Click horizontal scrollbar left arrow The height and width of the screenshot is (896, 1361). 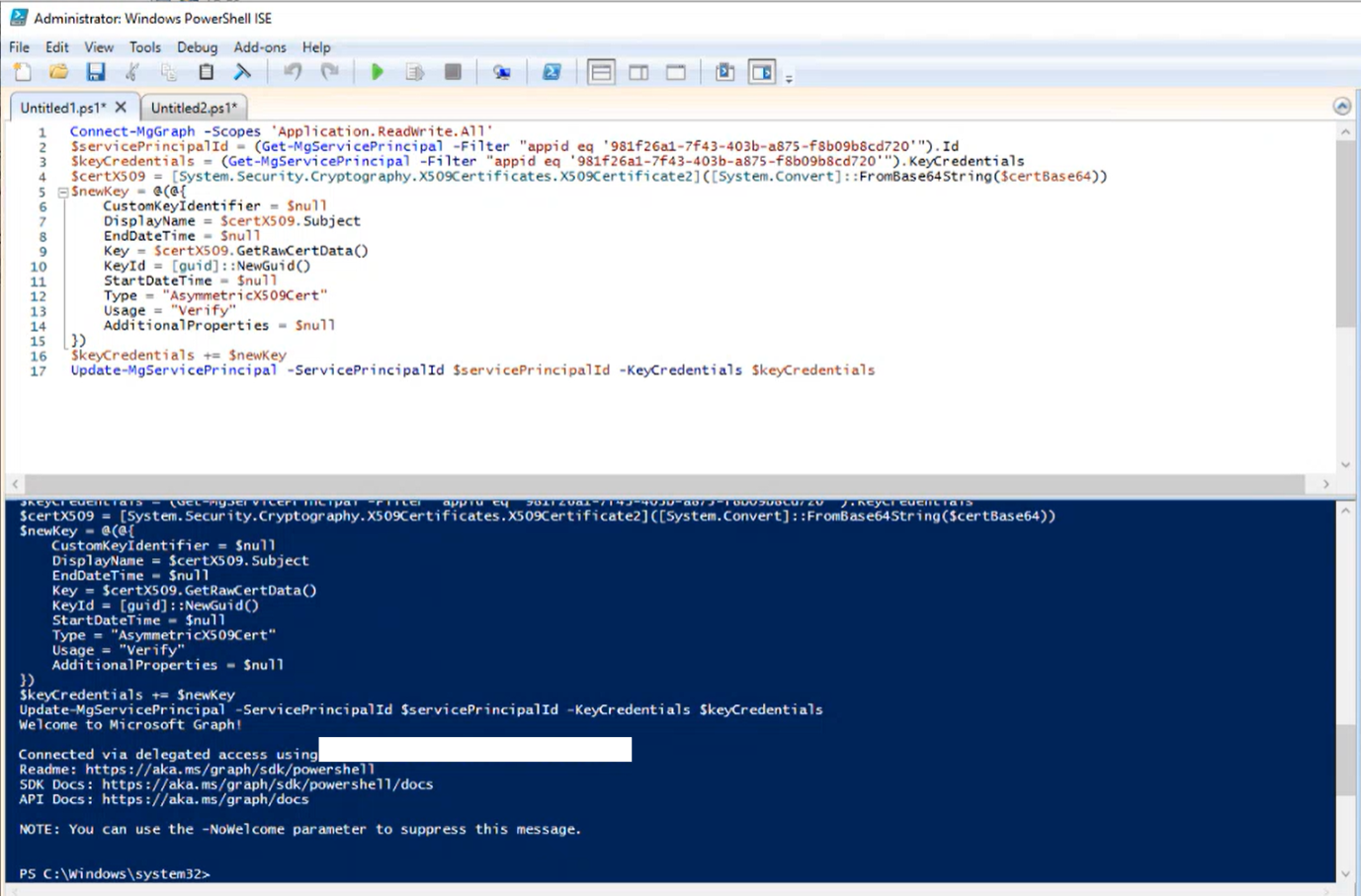pos(15,484)
